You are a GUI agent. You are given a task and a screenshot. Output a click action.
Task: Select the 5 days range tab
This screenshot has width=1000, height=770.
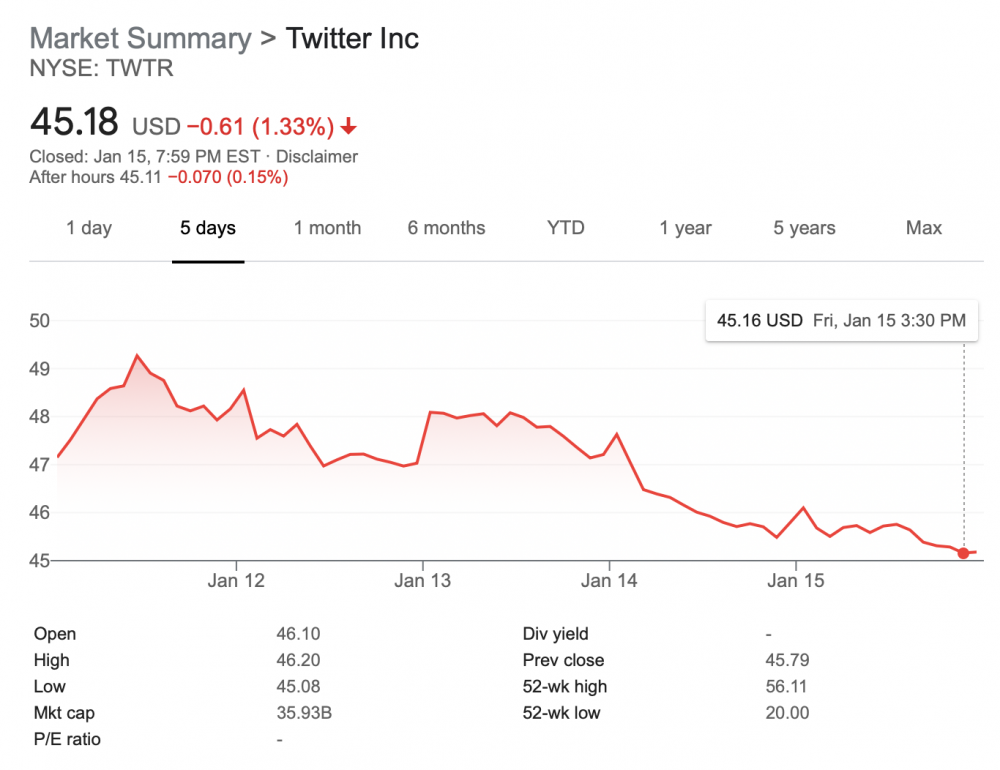pos(208,228)
